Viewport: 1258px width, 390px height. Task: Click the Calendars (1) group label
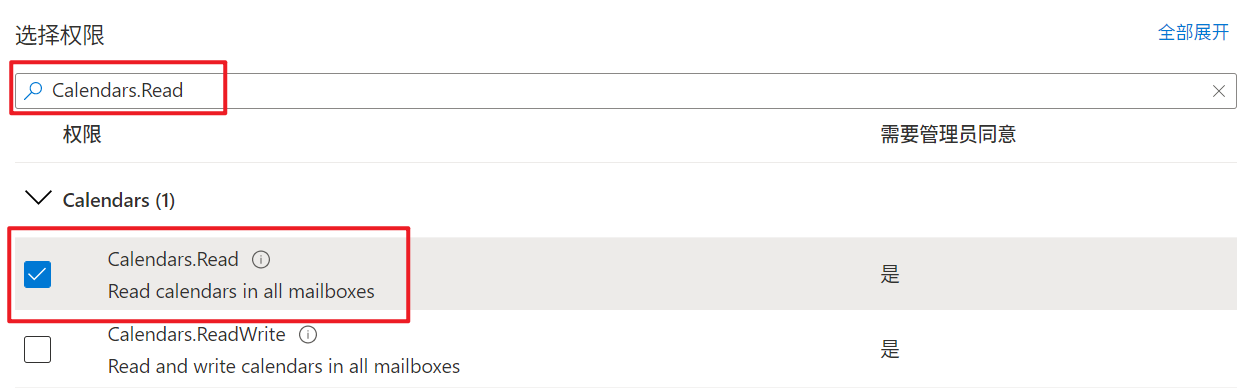click(x=119, y=200)
